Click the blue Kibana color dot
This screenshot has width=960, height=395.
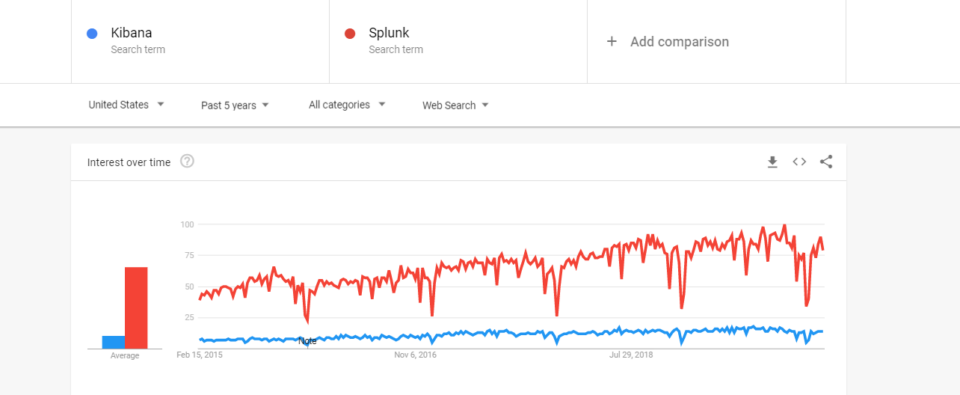92,34
